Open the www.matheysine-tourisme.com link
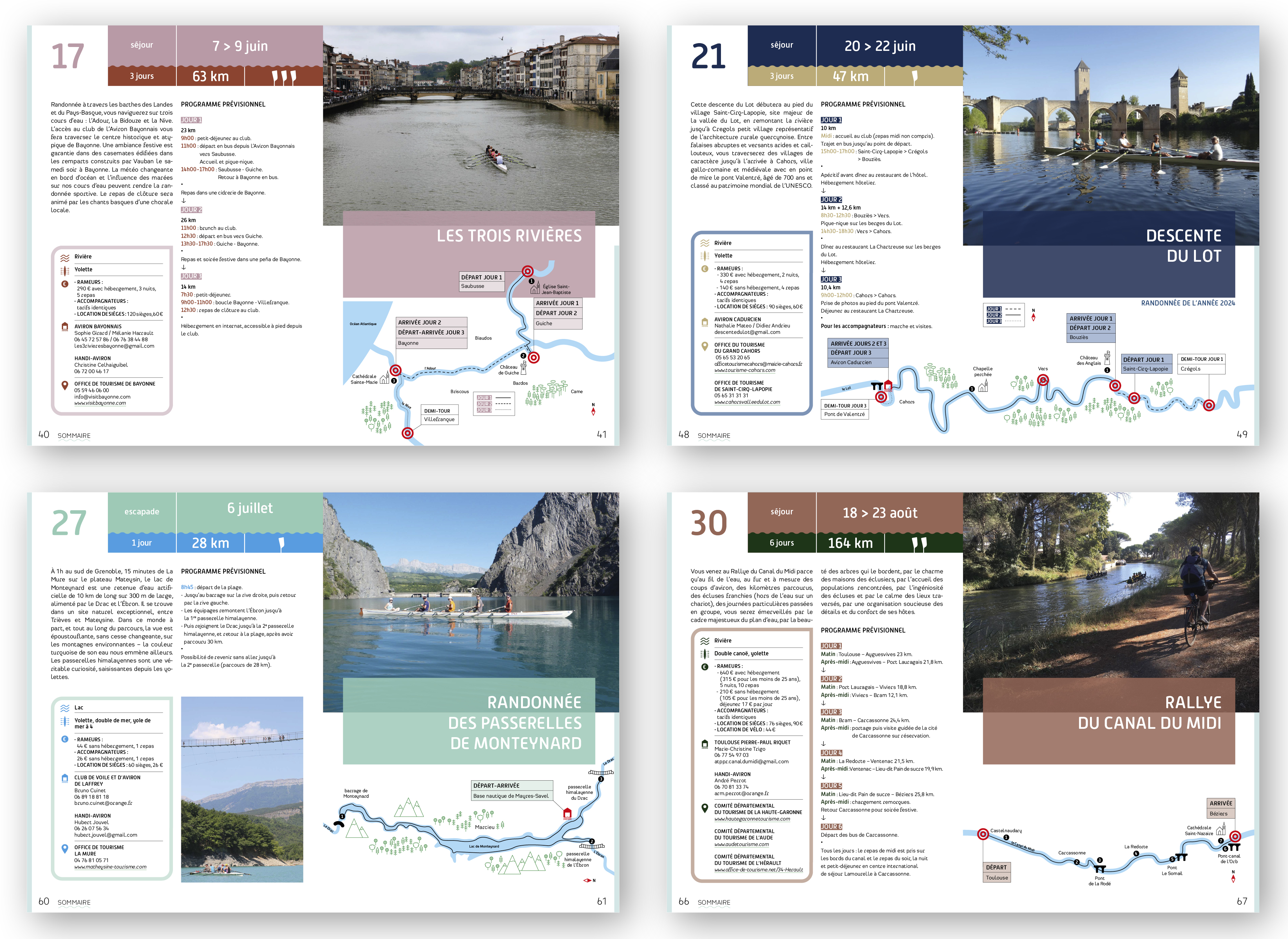Viewport: 1288px width, 939px height. [110, 866]
